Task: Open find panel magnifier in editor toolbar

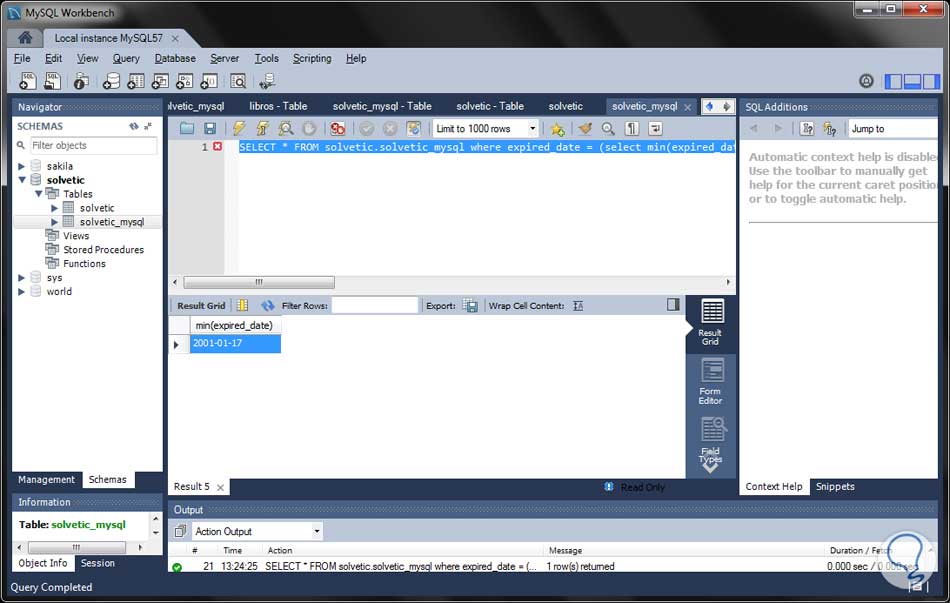Action: coord(608,128)
